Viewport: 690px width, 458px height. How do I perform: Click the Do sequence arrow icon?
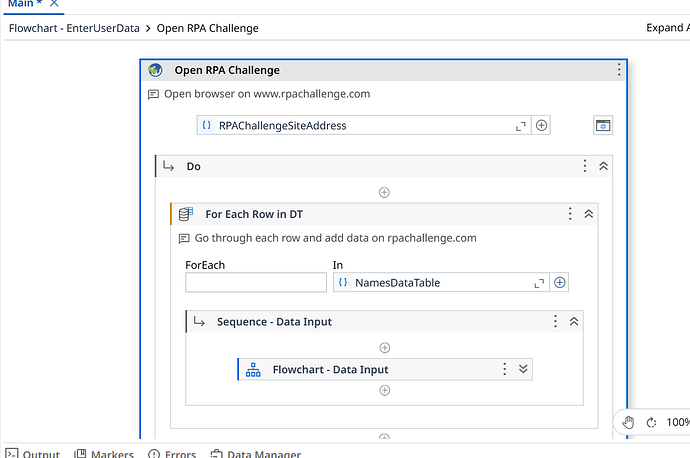pyautogui.click(x=169, y=166)
